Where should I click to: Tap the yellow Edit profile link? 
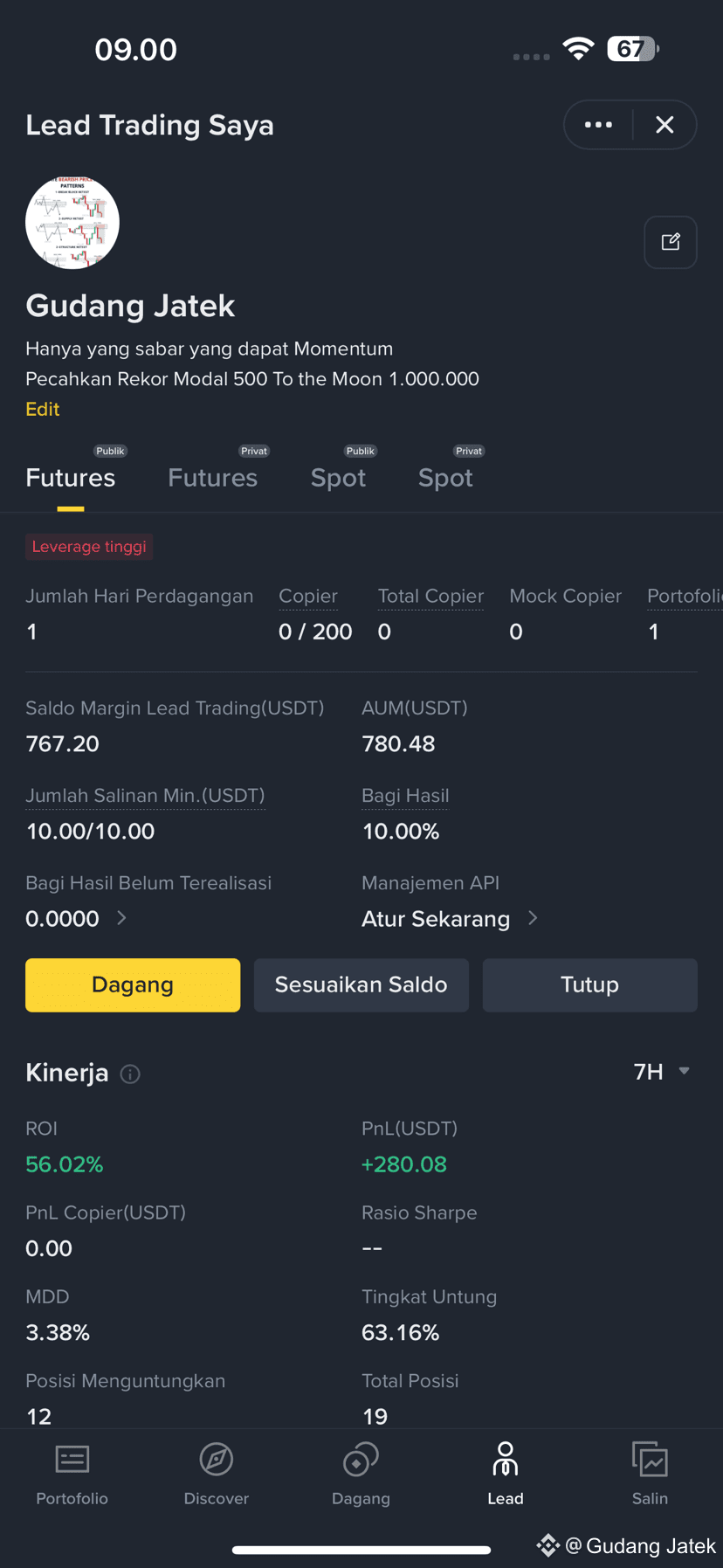[42, 409]
